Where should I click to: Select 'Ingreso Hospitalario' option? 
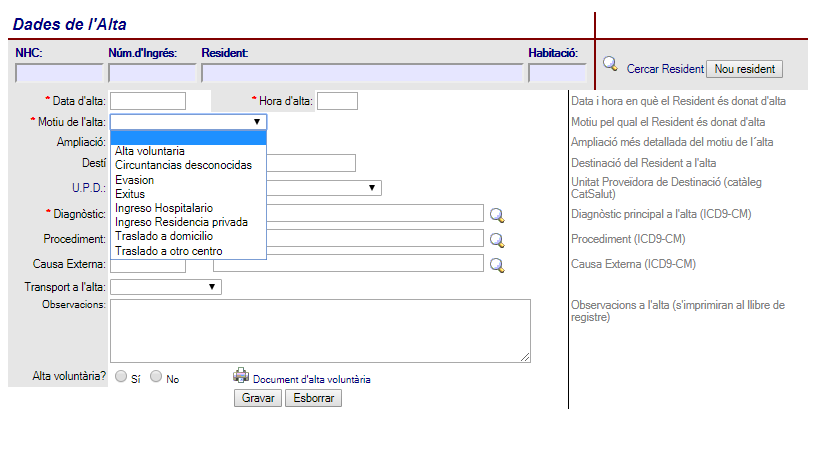pyautogui.click(x=164, y=208)
